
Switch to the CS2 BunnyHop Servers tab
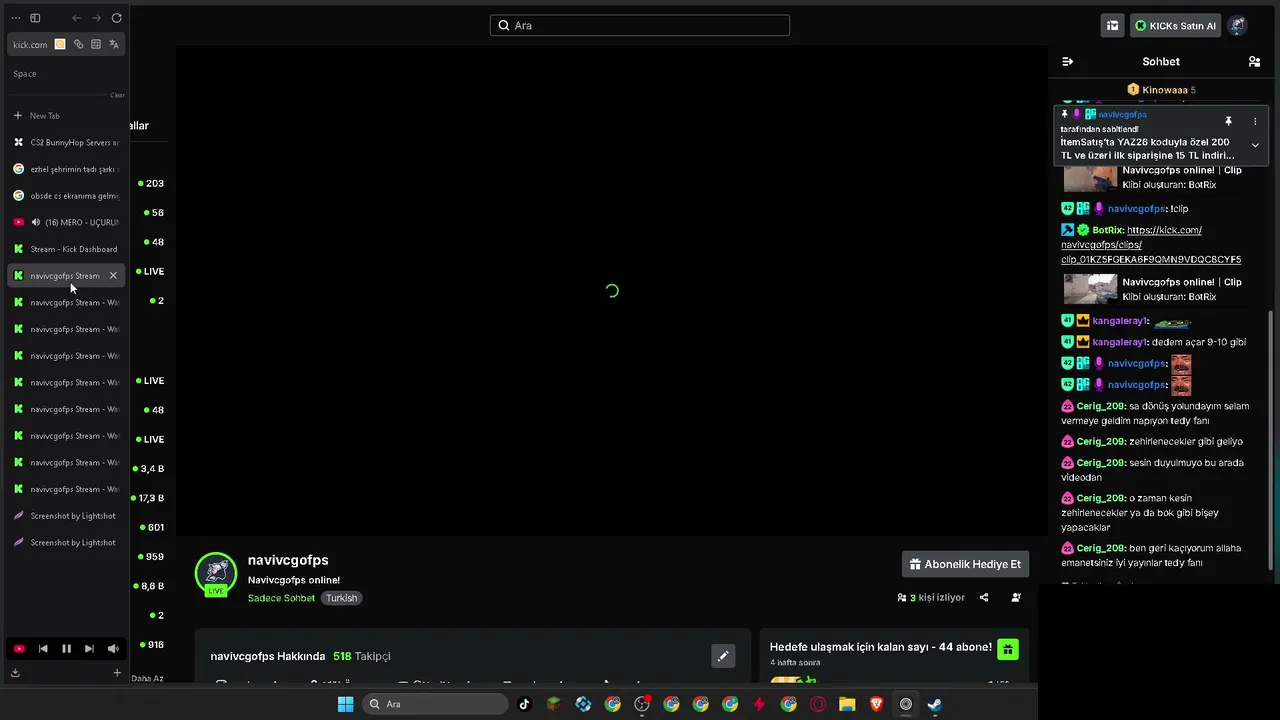click(x=65, y=143)
